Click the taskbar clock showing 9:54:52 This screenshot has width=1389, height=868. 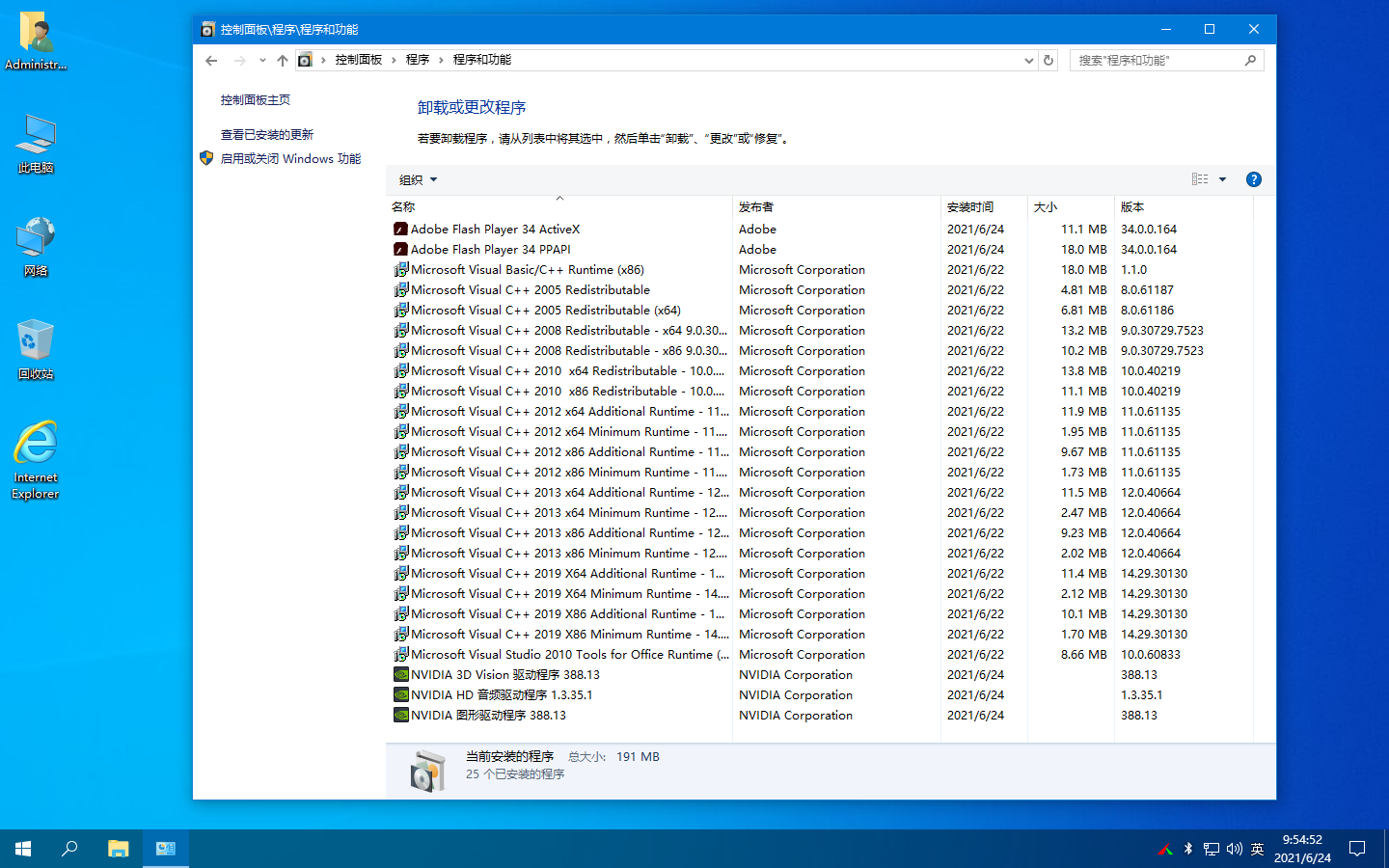(1302, 849)
